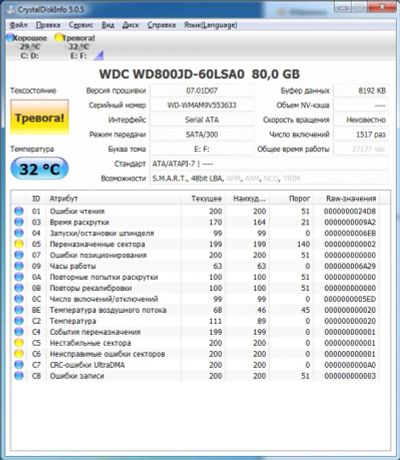This screenshot has width=400, height=460.
Task: Click the Порог column header
Action: 291,198
